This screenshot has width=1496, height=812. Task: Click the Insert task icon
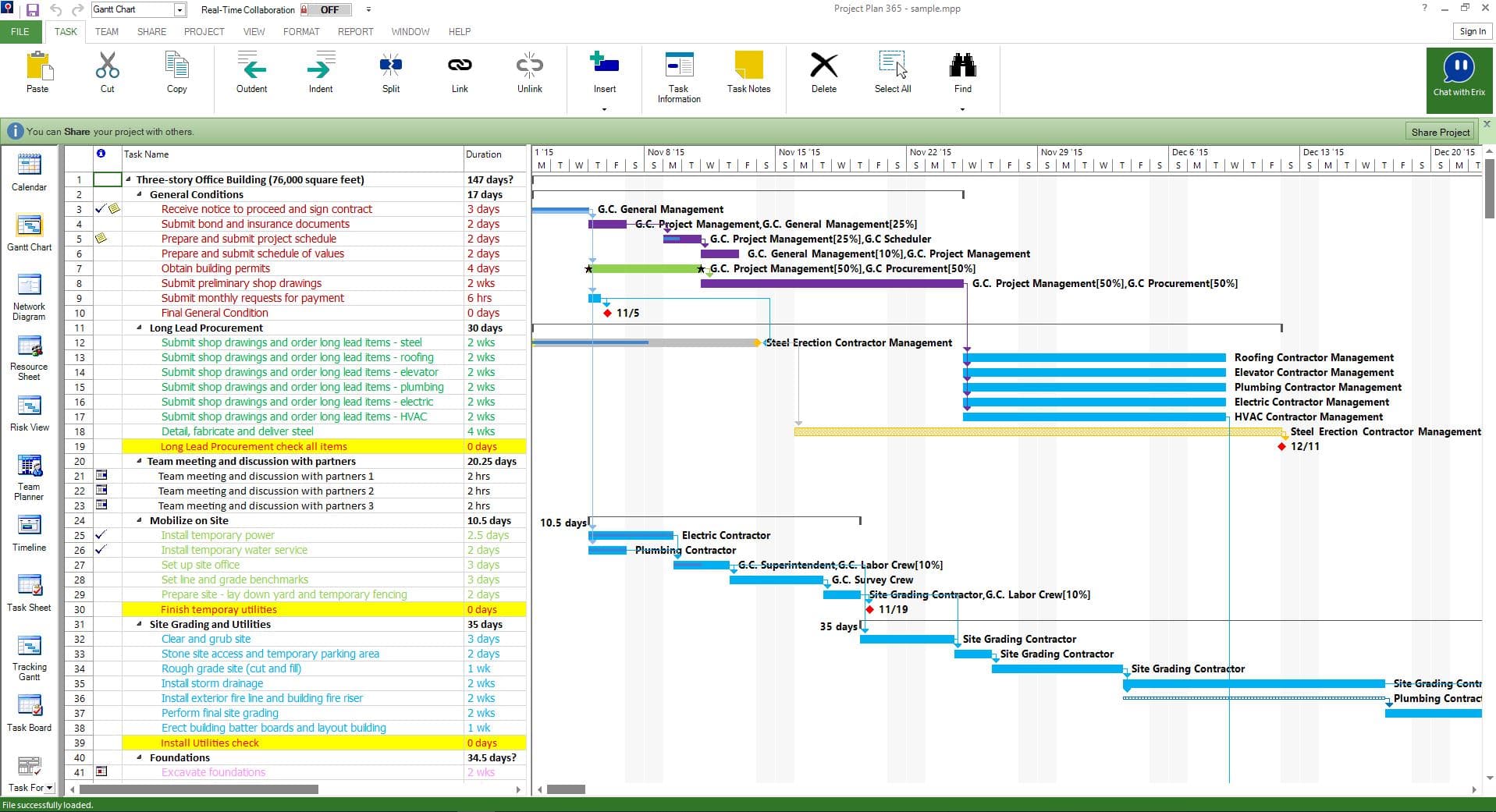click(605, 62)
